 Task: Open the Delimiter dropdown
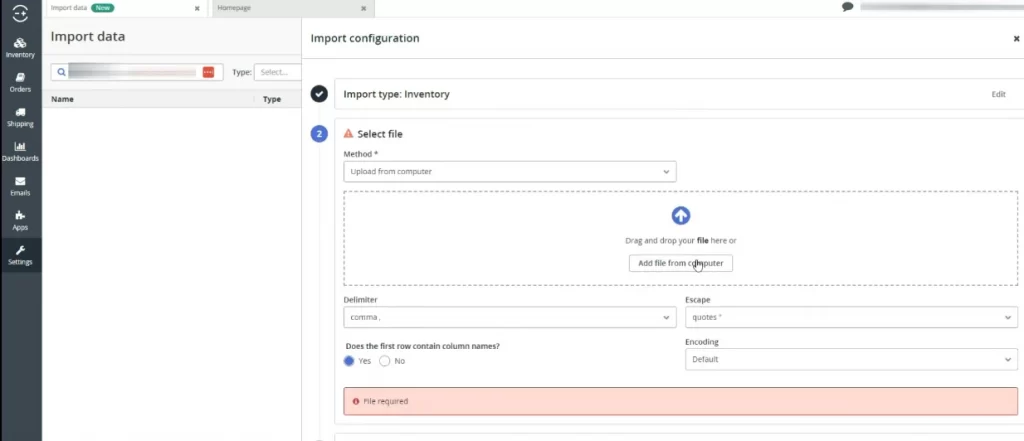[x=510, y=317]
